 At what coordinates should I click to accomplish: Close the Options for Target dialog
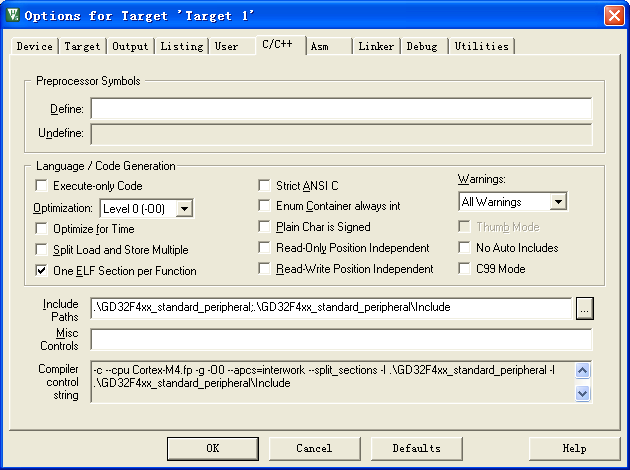613,16
